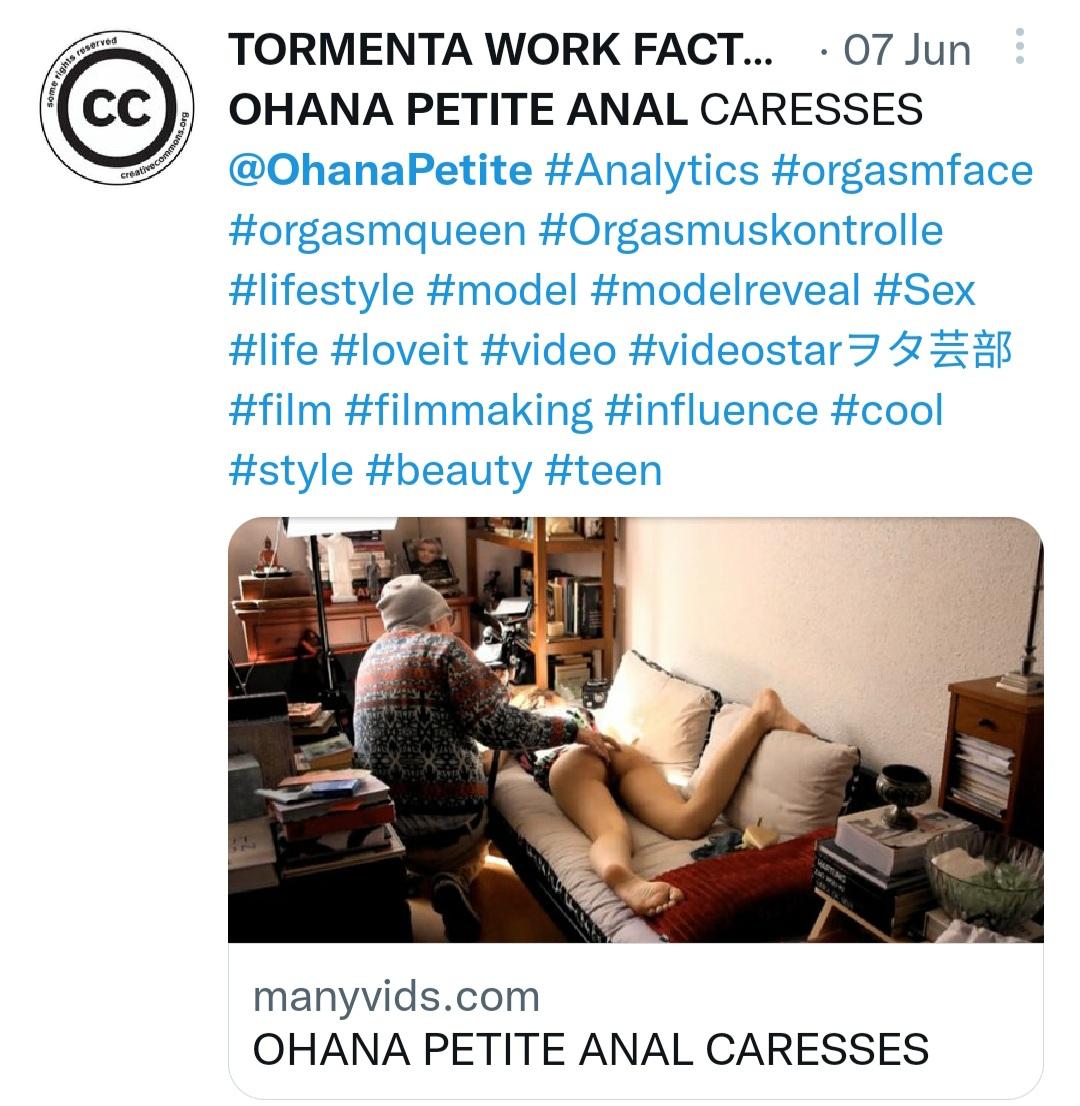
Task: Open the #influence hashtag
Action: pyautogui.click(x=711, y=411)
